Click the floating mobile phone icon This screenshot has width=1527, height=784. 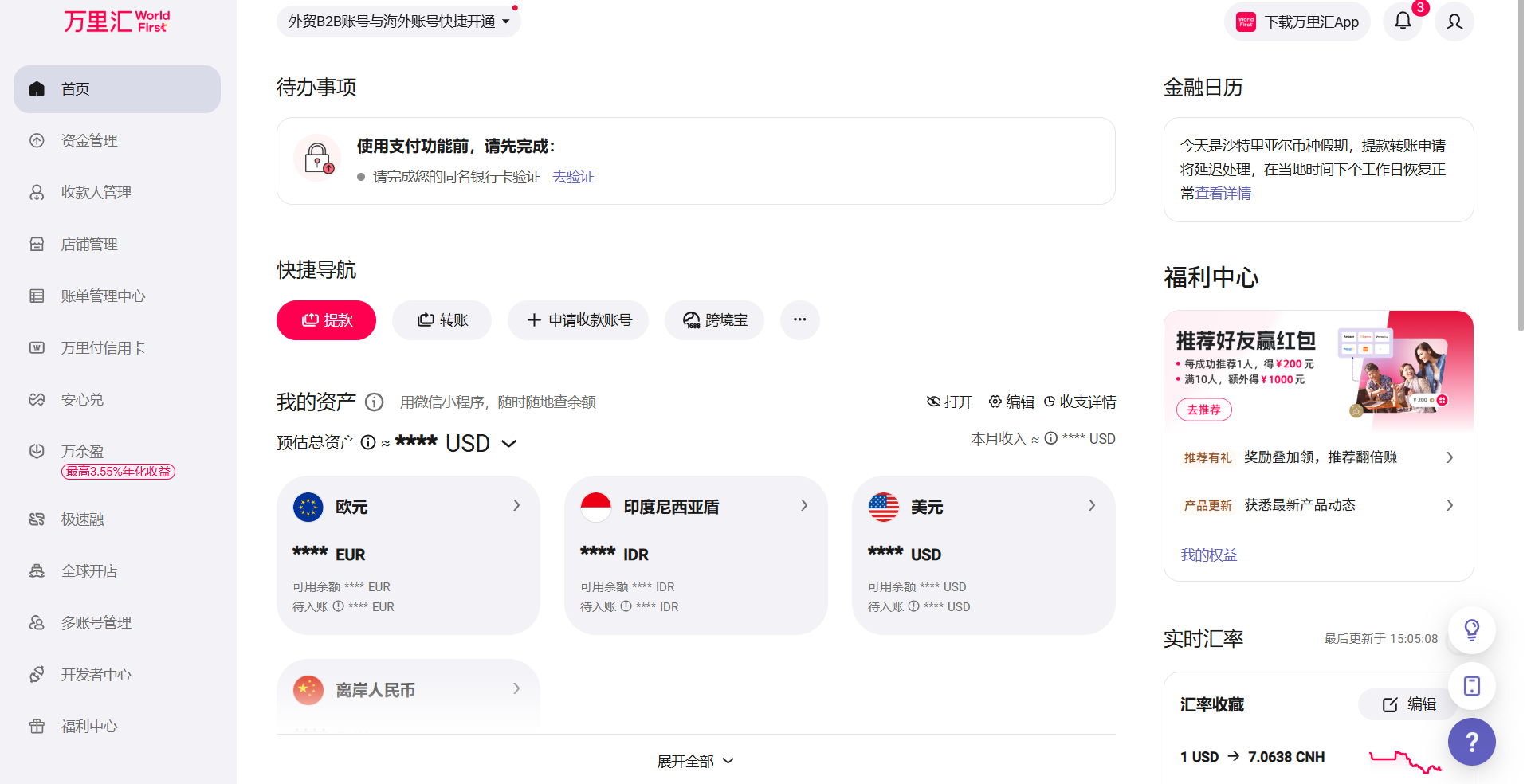[x=1471, y=686]
